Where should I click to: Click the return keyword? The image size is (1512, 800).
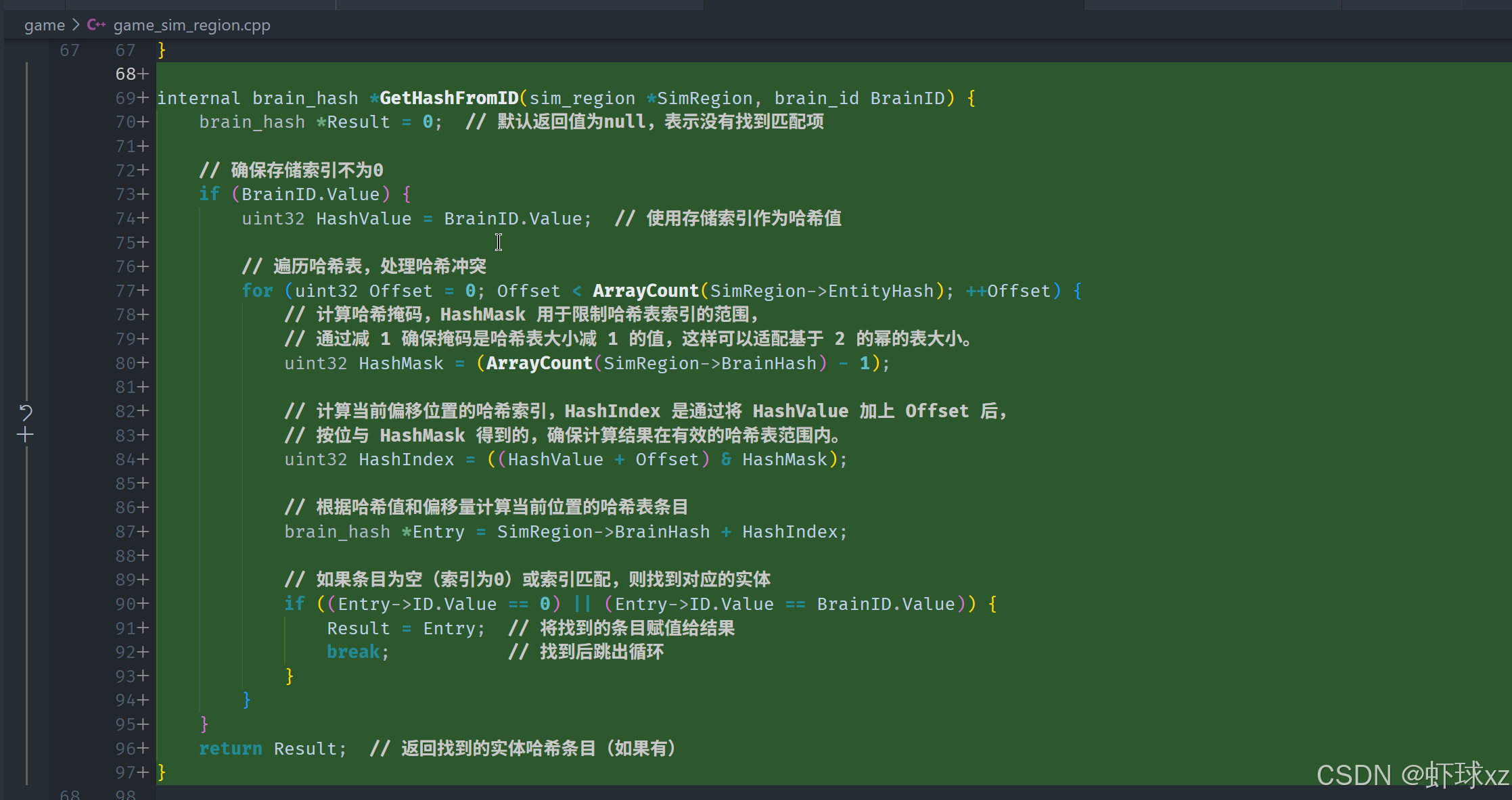coord(230,749)
